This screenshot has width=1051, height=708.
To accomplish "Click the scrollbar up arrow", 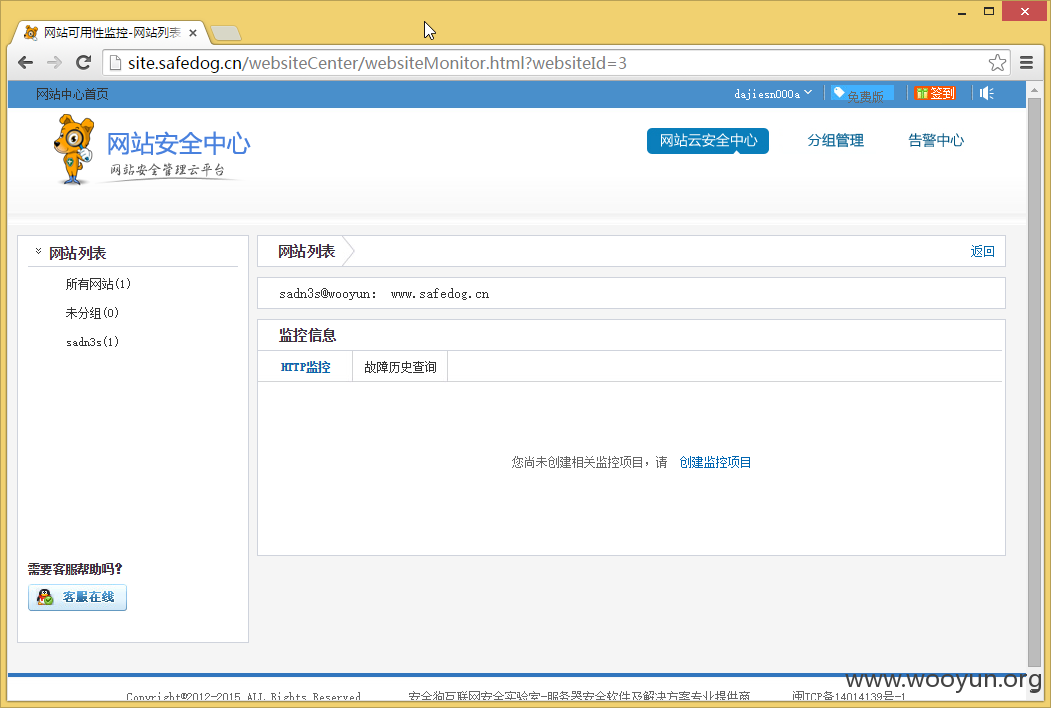I will tap(1034, 89).
